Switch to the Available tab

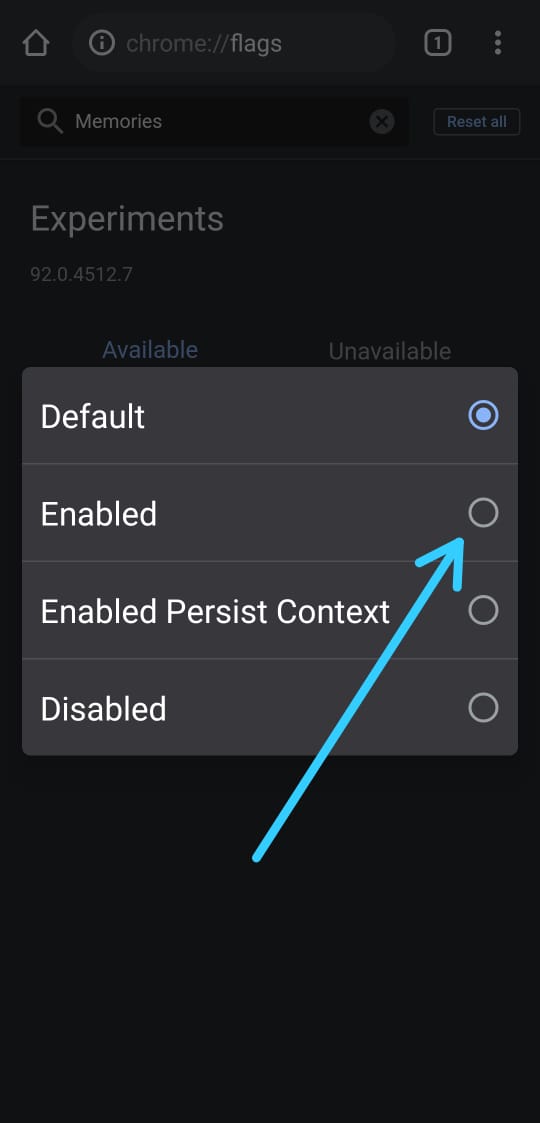(x=150, y=350)
